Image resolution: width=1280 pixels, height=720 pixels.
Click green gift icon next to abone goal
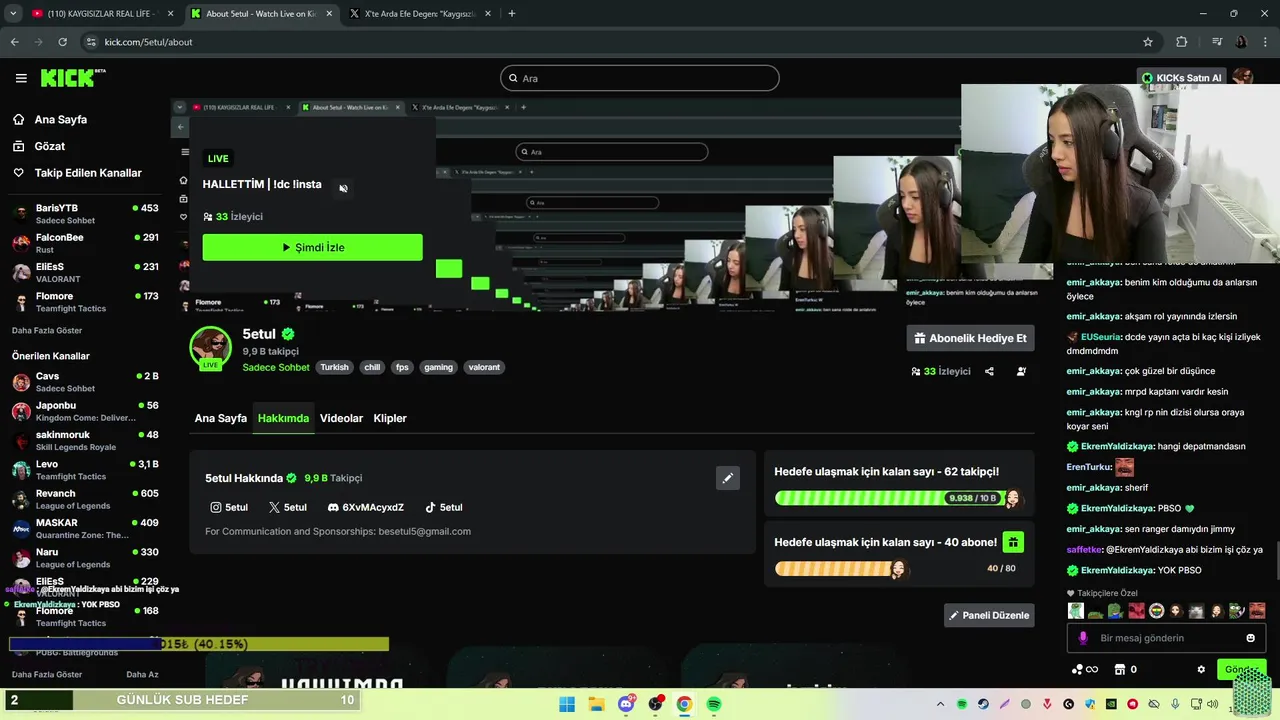1013,542
